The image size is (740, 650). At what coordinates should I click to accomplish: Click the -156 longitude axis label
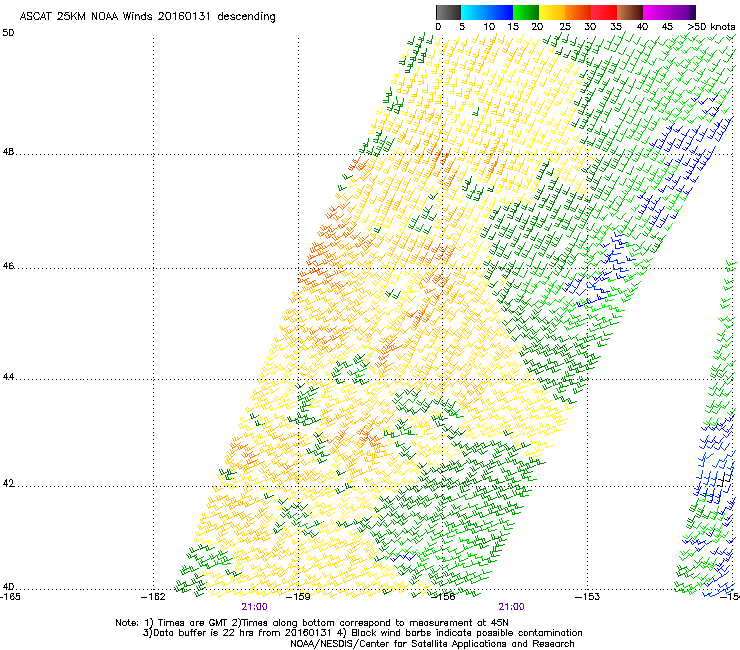pos(443,596)
